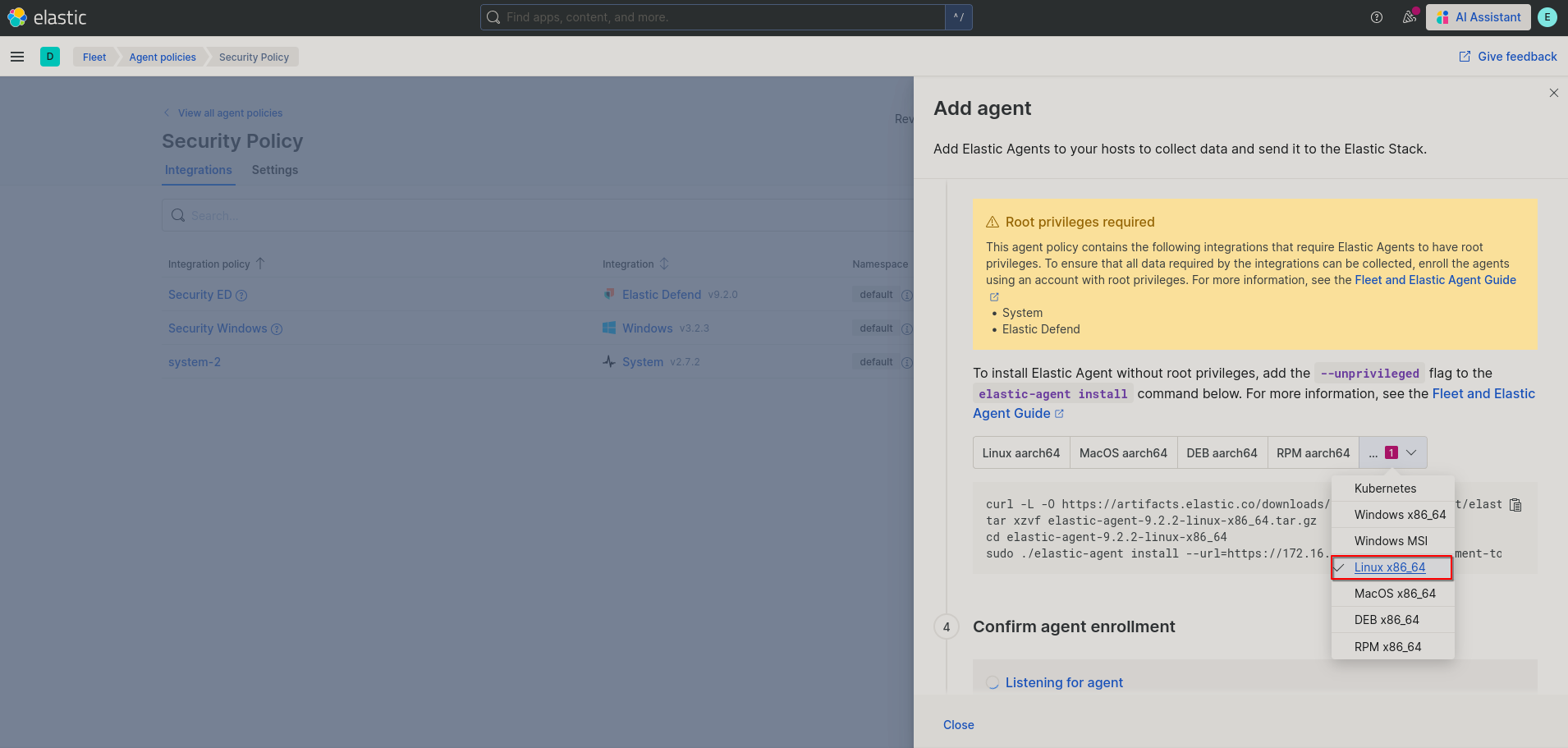This screenshot has width=1568, height=748.
Task: Sort by Integration policy column
Action: click(x=217, y=264)
